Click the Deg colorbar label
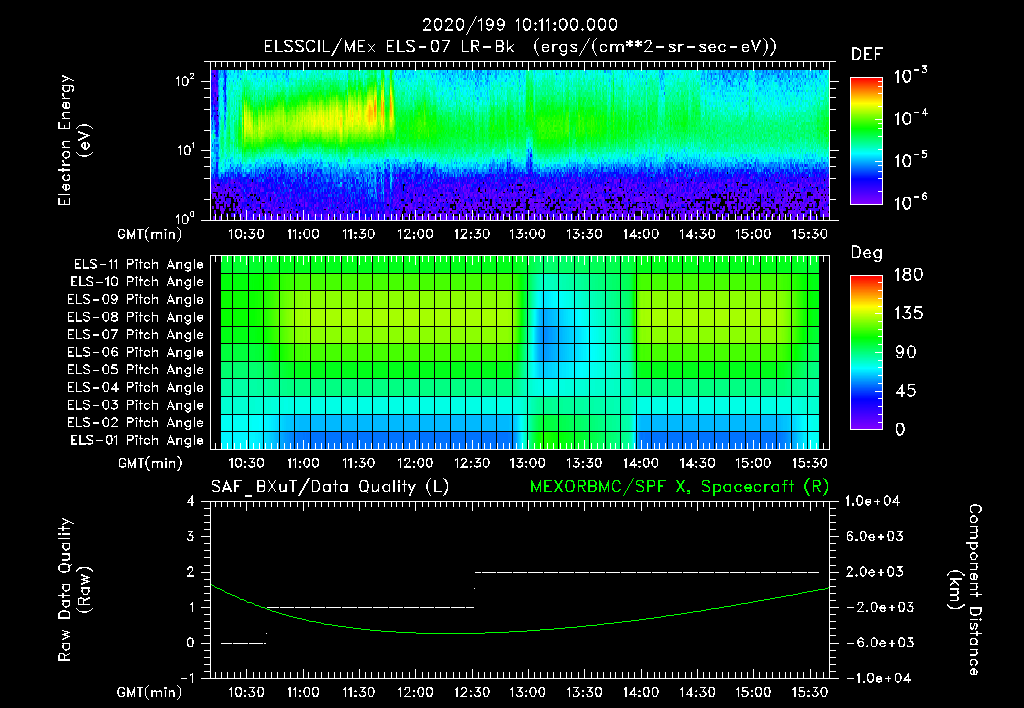Screen dimensions: 1024x708 pos(867,253)
